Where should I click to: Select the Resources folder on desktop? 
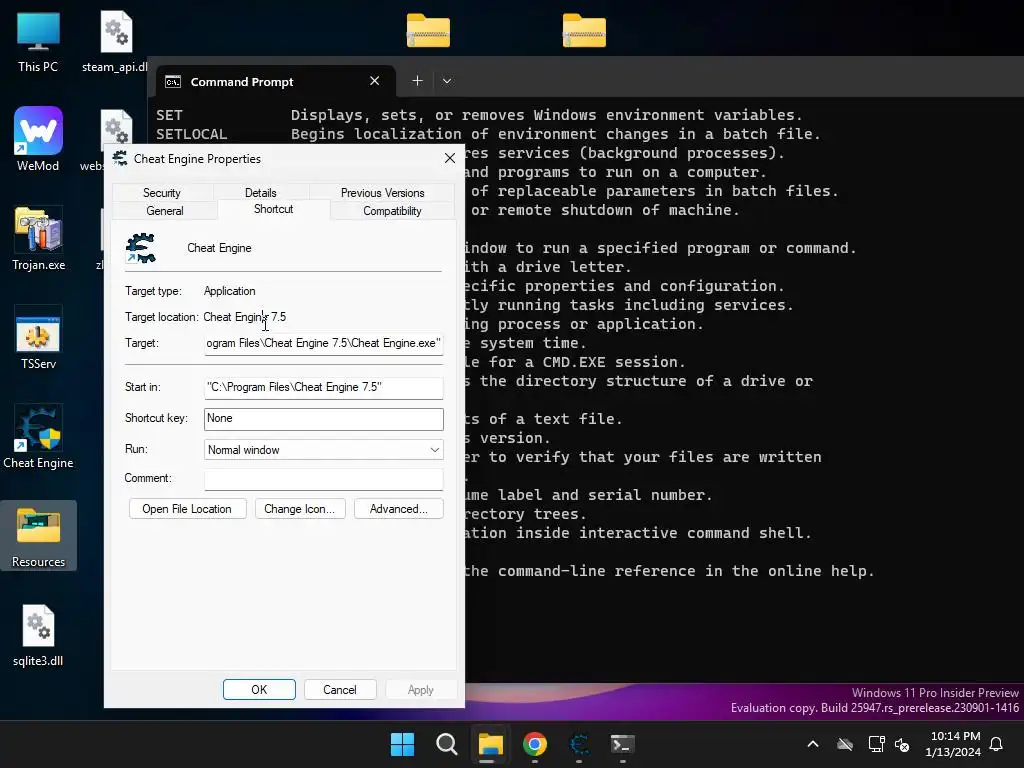pos(38,536)
